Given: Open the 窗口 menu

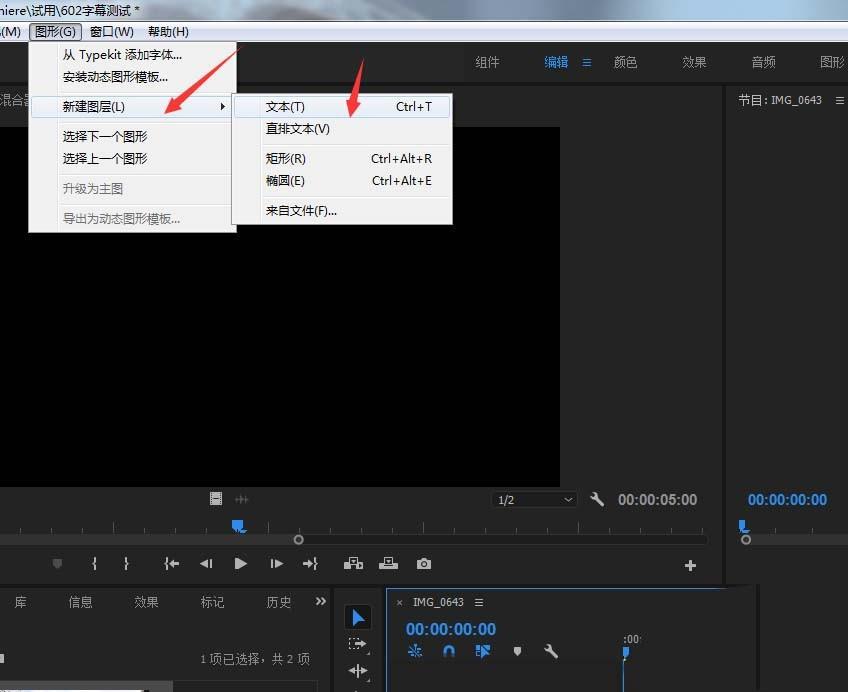Looking at the screenshot, I should 110,31.
